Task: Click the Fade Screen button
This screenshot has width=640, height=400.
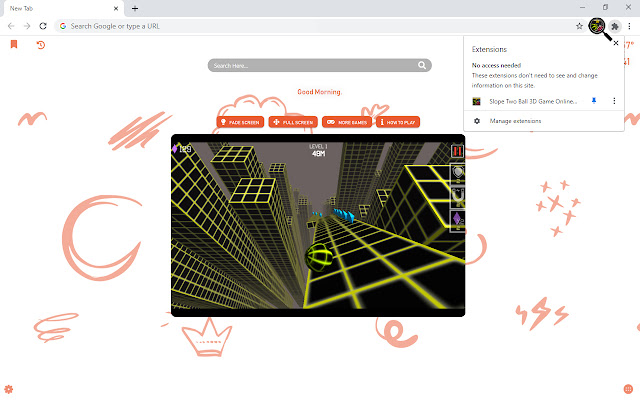Action: click(x=240, y=122)
